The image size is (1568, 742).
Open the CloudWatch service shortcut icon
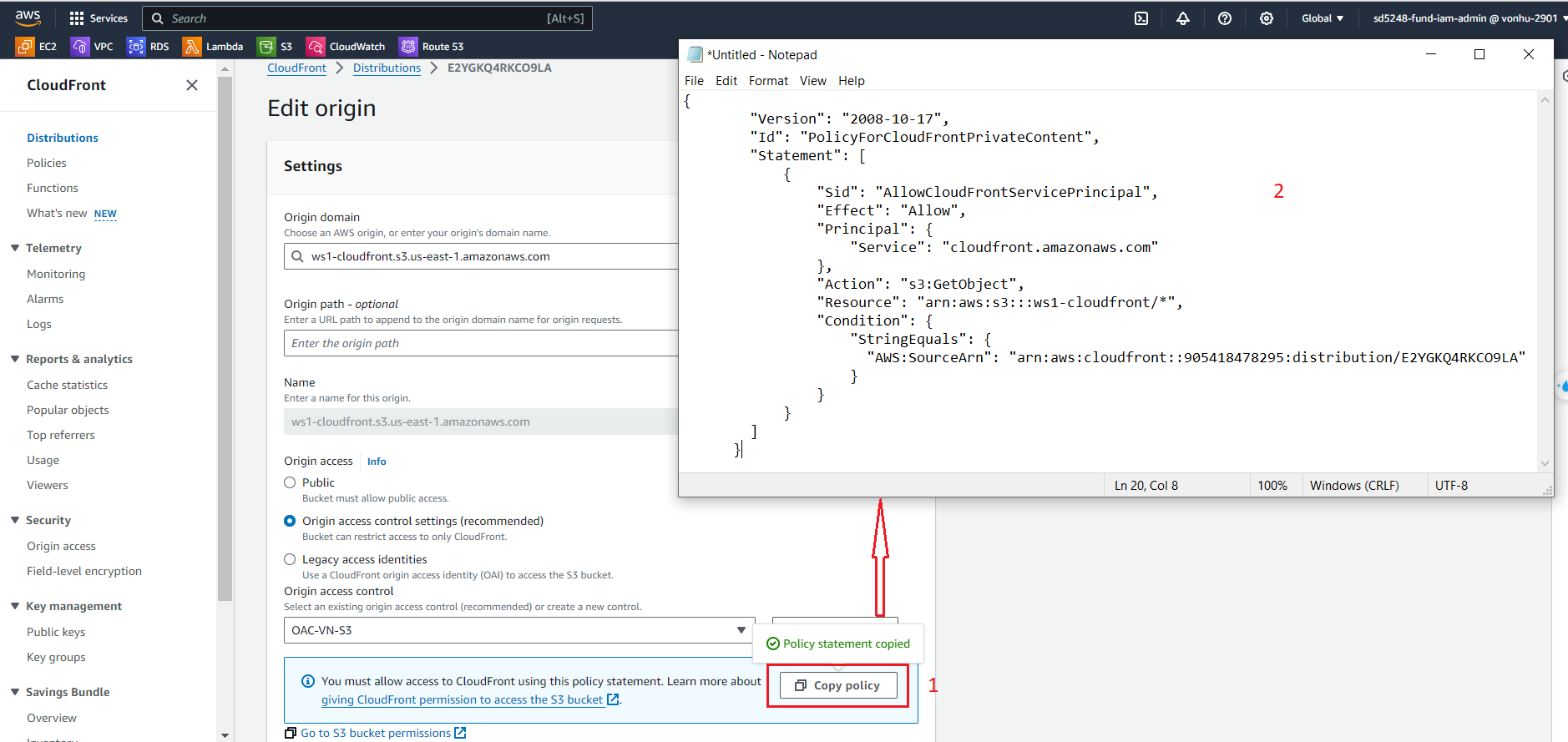[316, 47]
